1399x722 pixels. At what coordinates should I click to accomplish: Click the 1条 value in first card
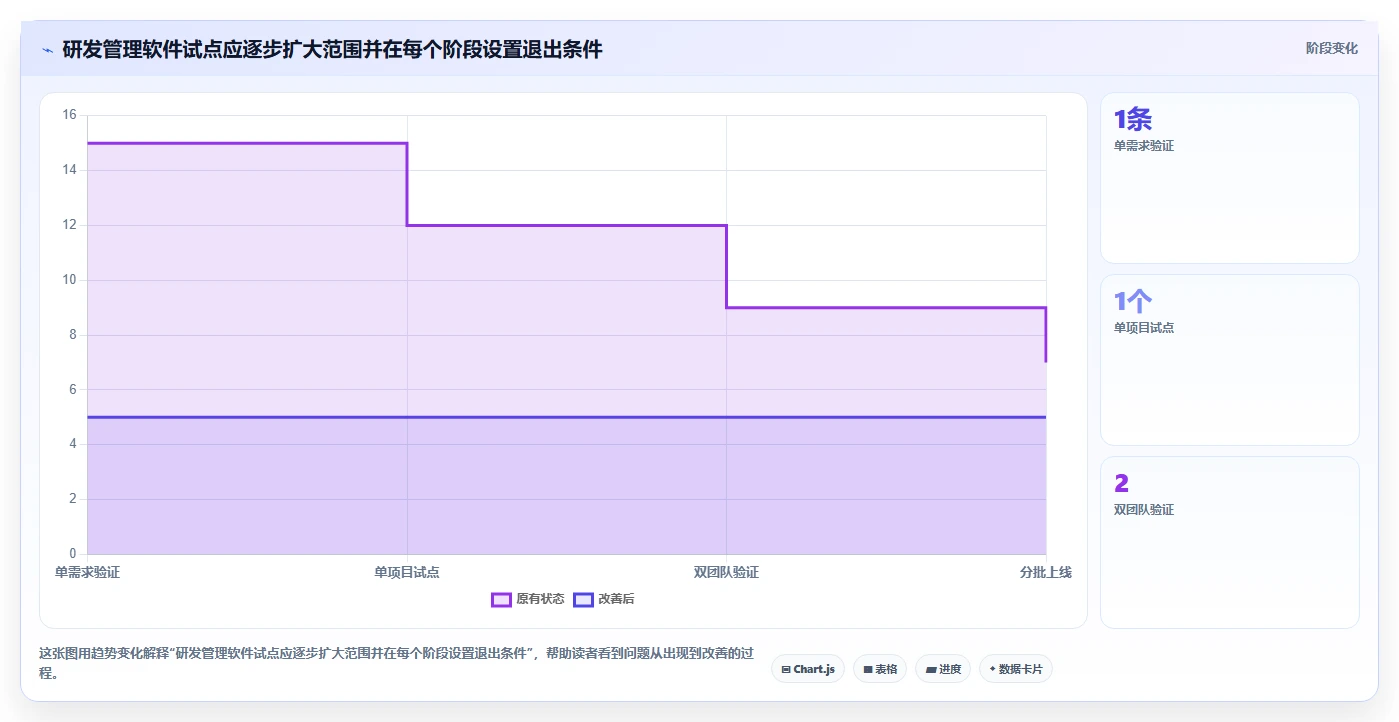pos(1133,119)
